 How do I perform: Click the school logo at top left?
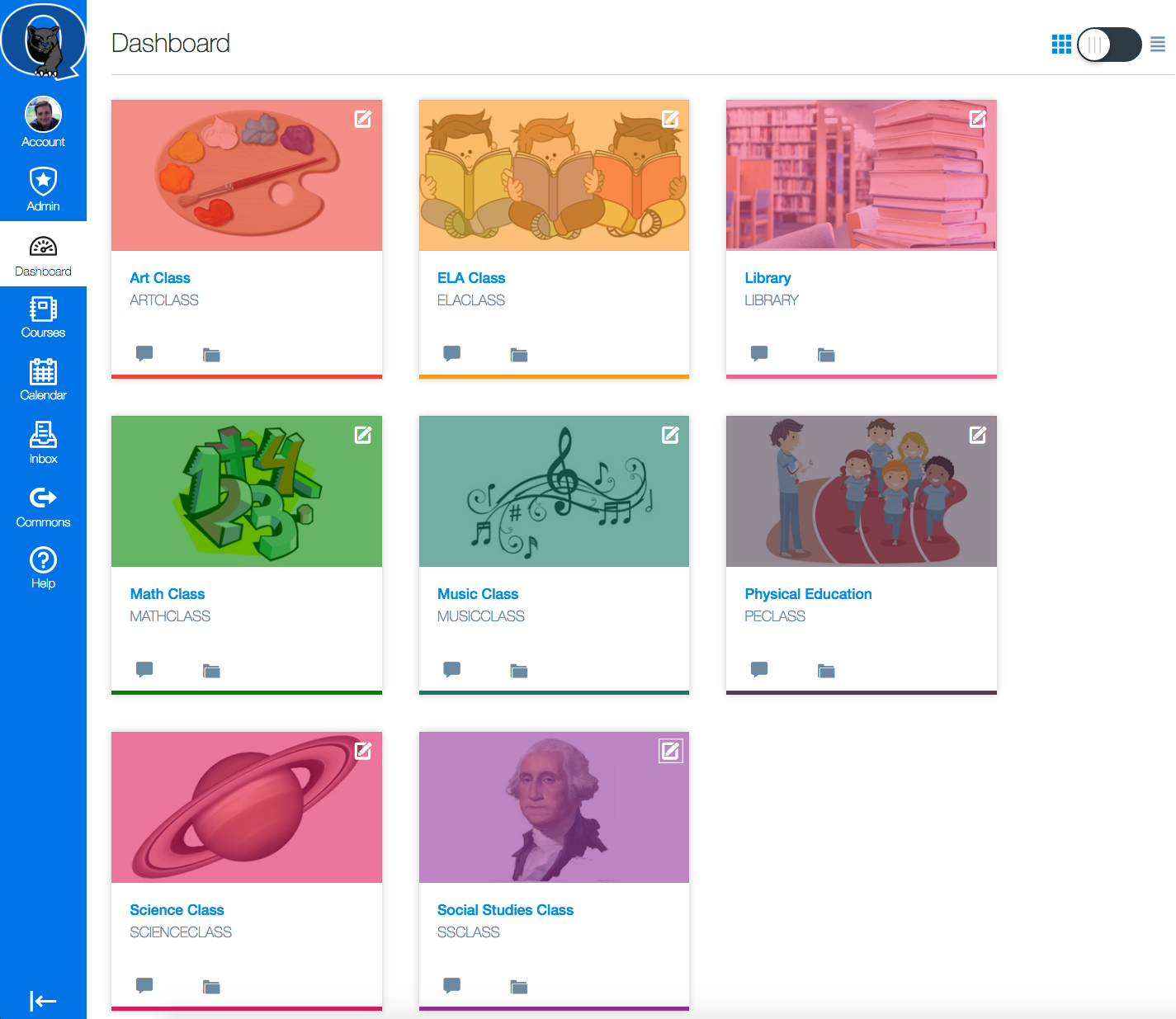[43, 40]
